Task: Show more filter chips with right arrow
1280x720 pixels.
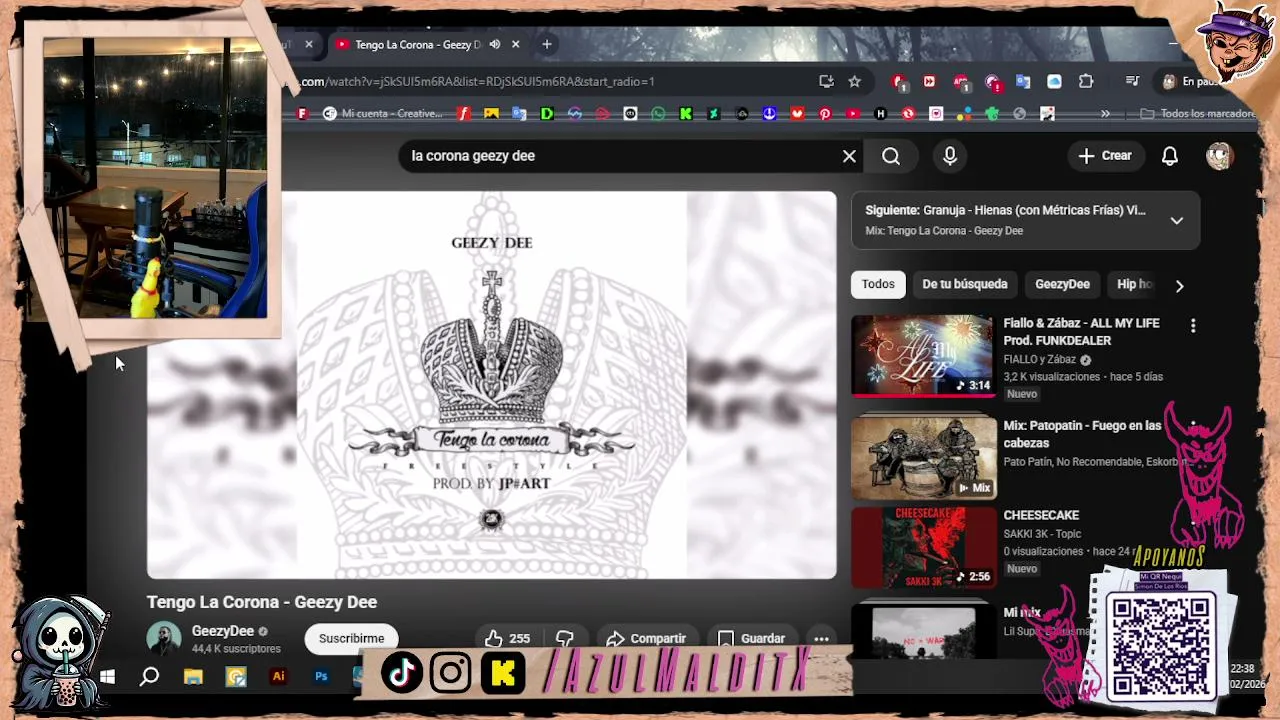Action: point(1179,285)
